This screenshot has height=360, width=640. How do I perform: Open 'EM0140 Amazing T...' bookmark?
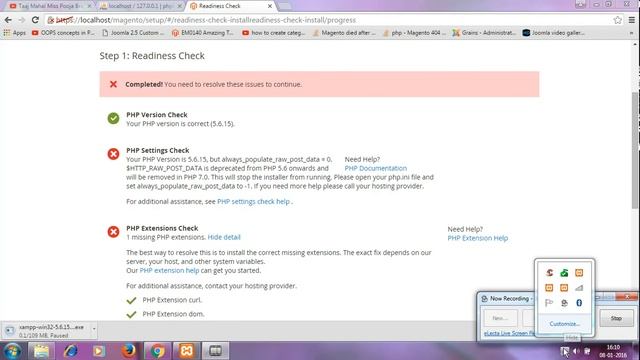[203, 33]
